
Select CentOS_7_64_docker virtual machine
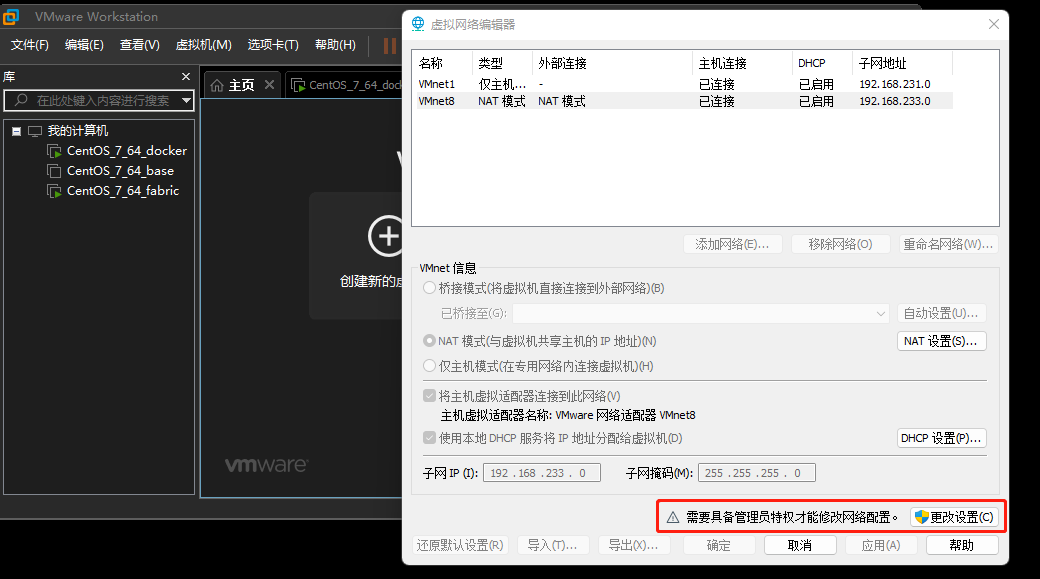click(127, 151)
